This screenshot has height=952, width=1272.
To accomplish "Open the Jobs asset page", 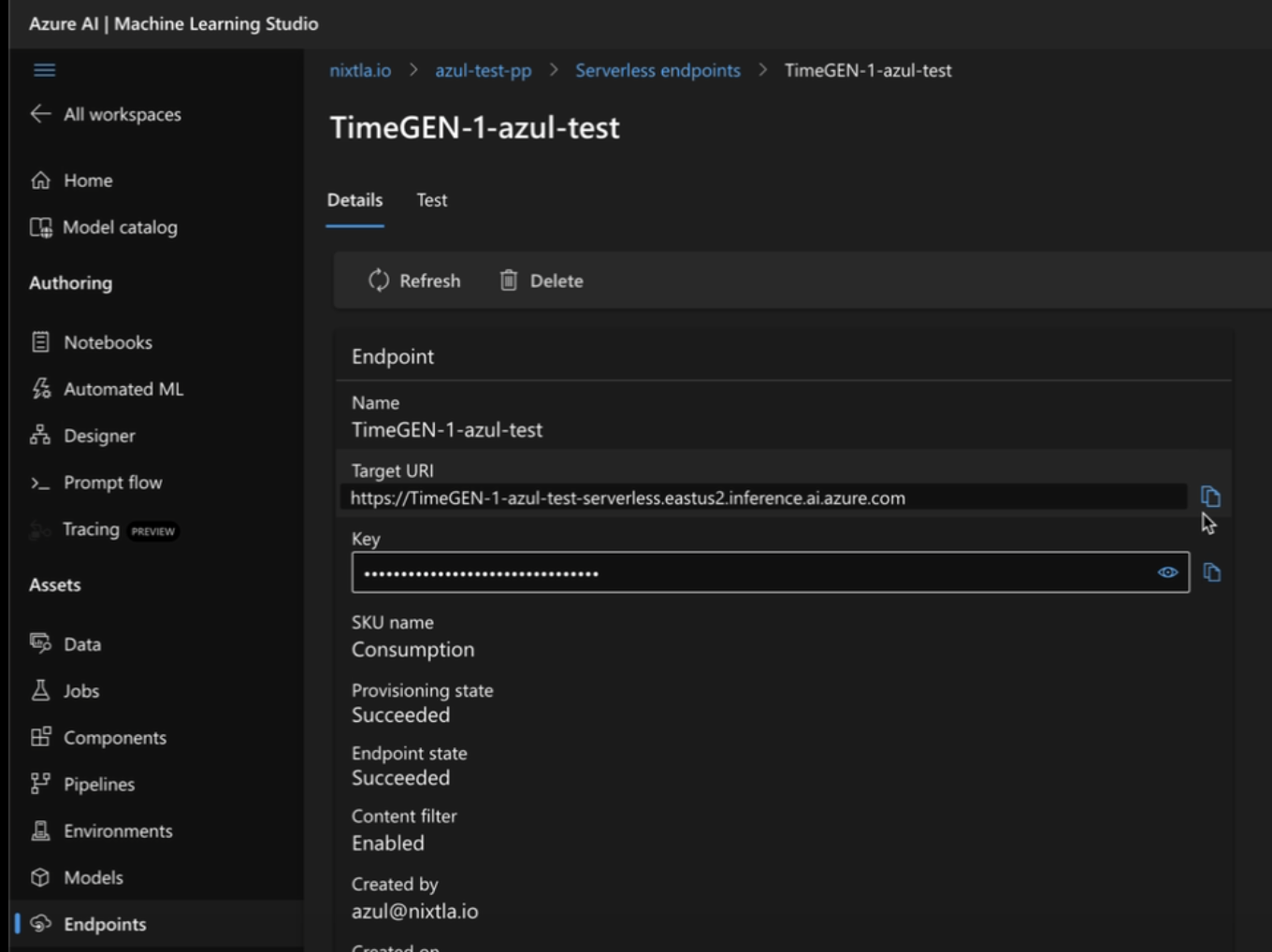I will coord(81,690).
